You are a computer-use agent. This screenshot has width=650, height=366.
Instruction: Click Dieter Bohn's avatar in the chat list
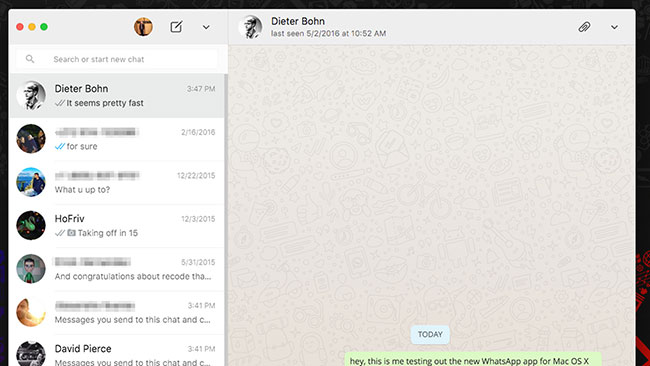[31, 95]
